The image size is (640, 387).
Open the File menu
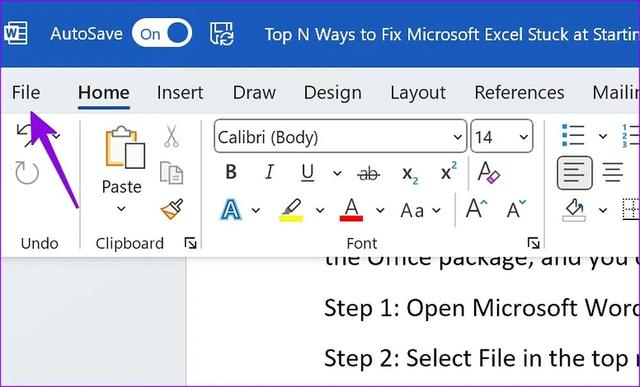[x=26, y=92]
